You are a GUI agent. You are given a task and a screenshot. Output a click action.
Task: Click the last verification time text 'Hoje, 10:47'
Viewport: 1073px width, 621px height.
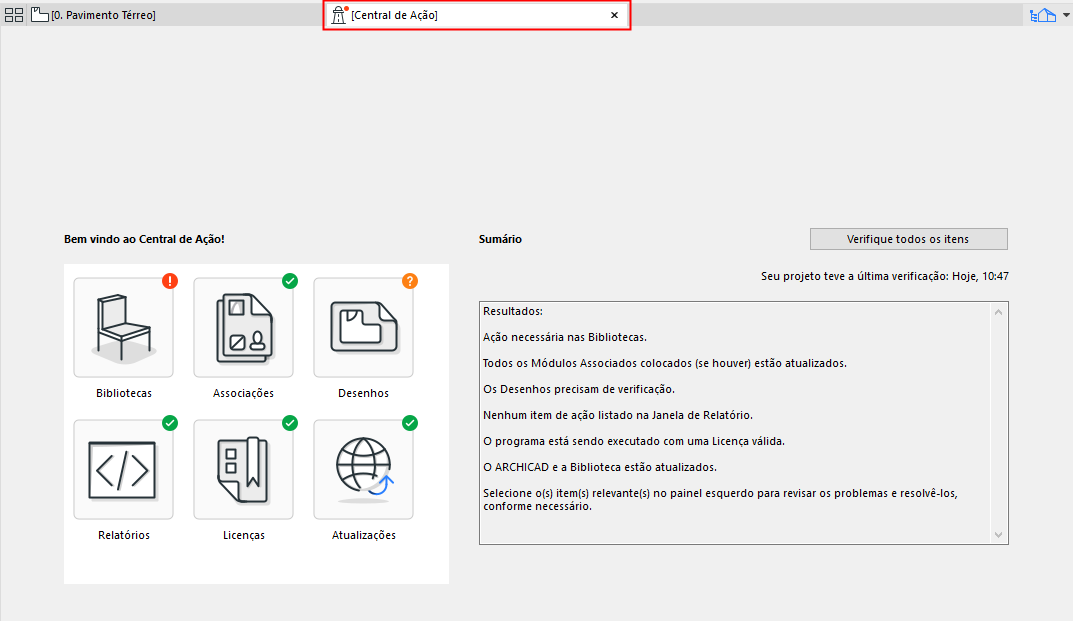(x=980, y=276)
